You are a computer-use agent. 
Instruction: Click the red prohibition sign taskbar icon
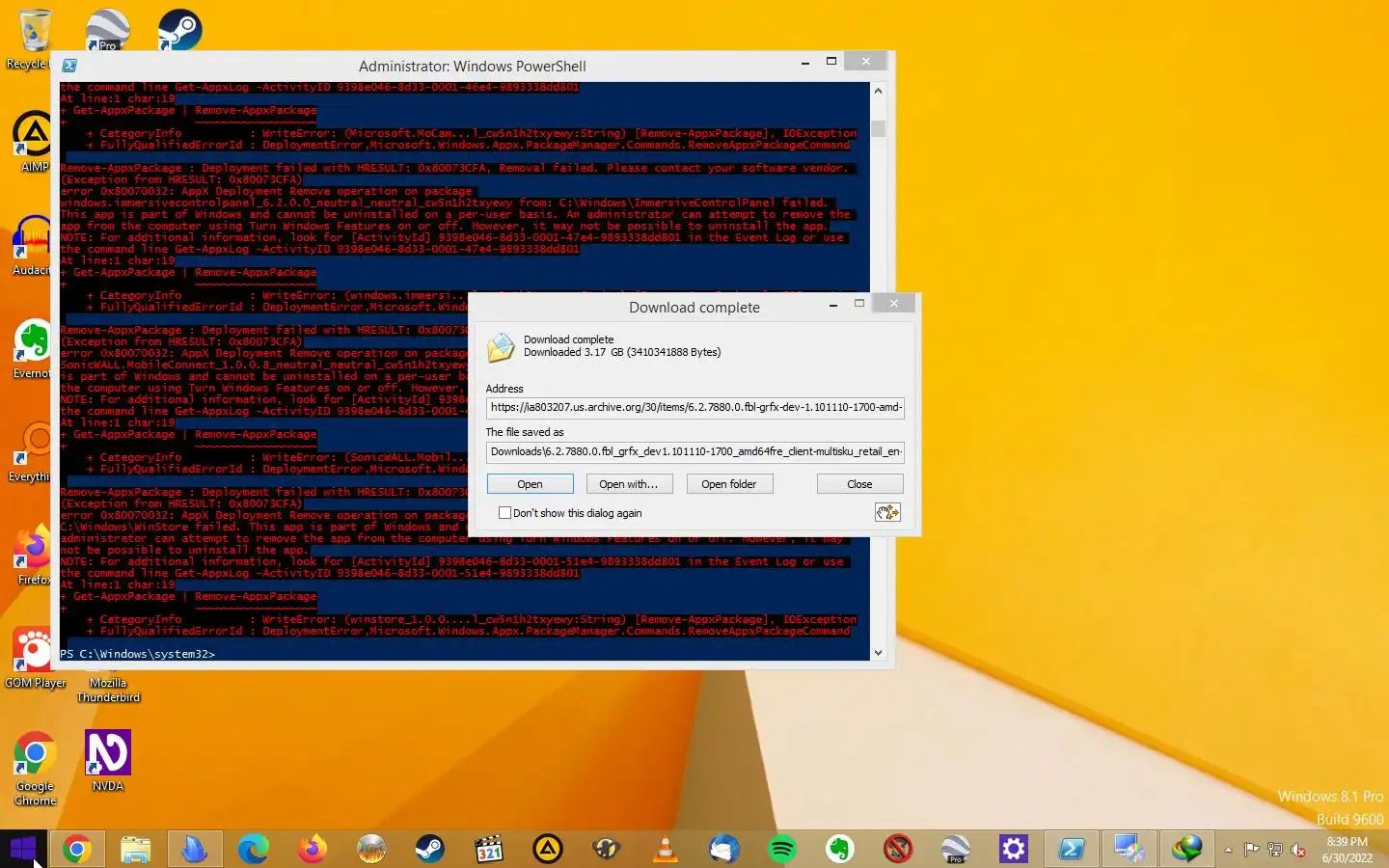(x=898, y=849)
